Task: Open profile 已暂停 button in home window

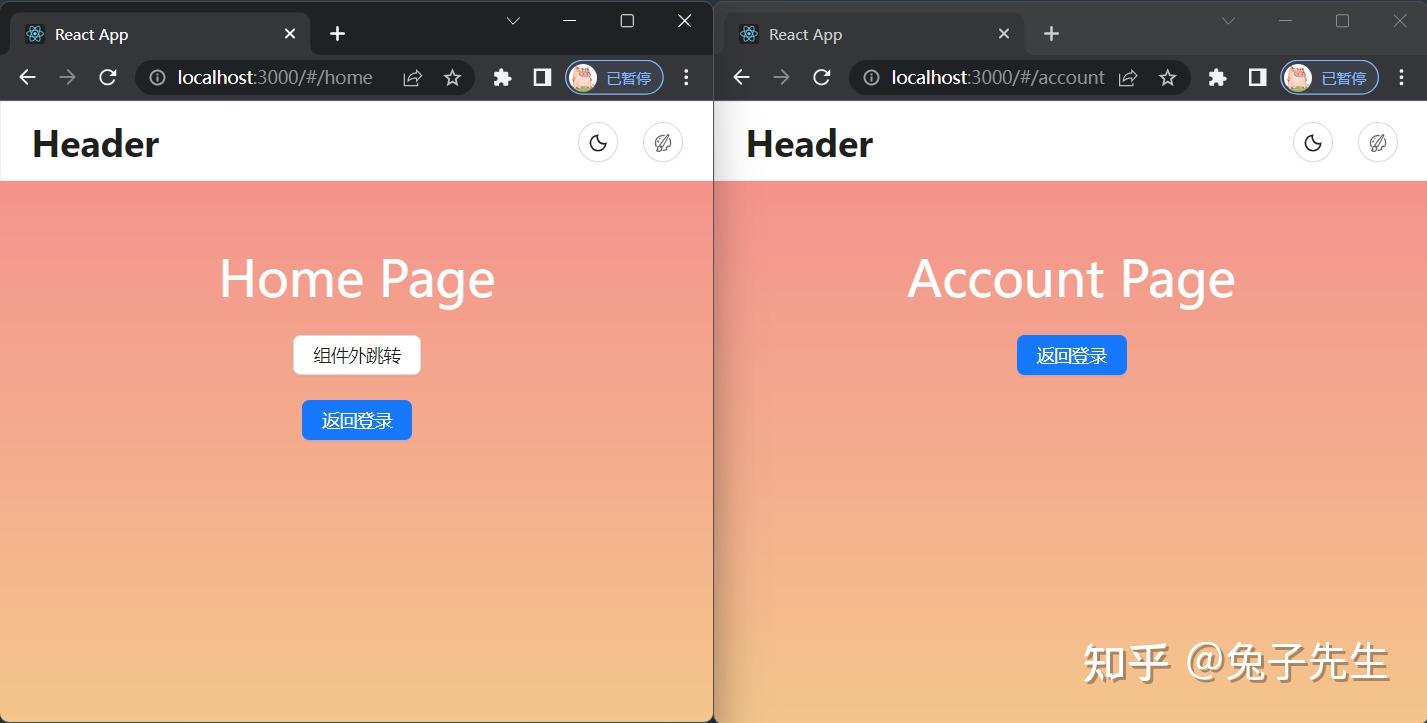Action: point(614,77)
